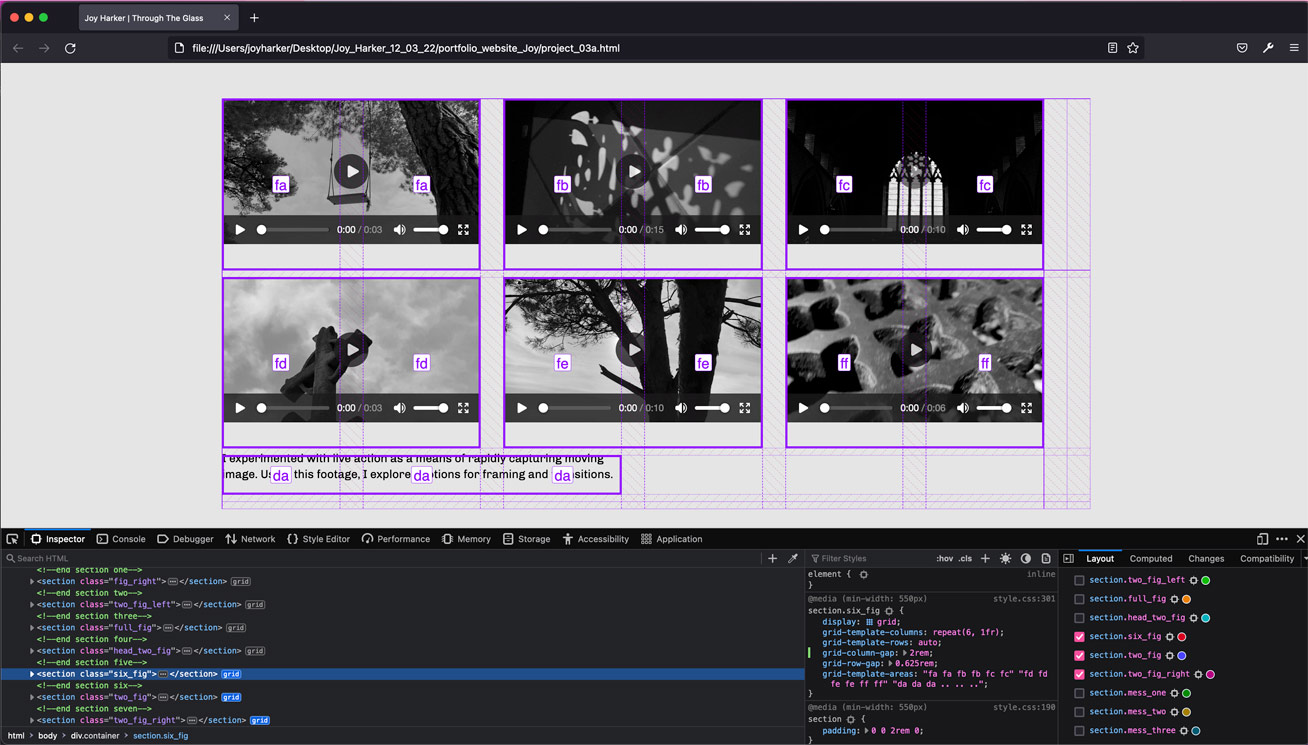Toggle print media simulation page icon

(x=1045, y=558)
